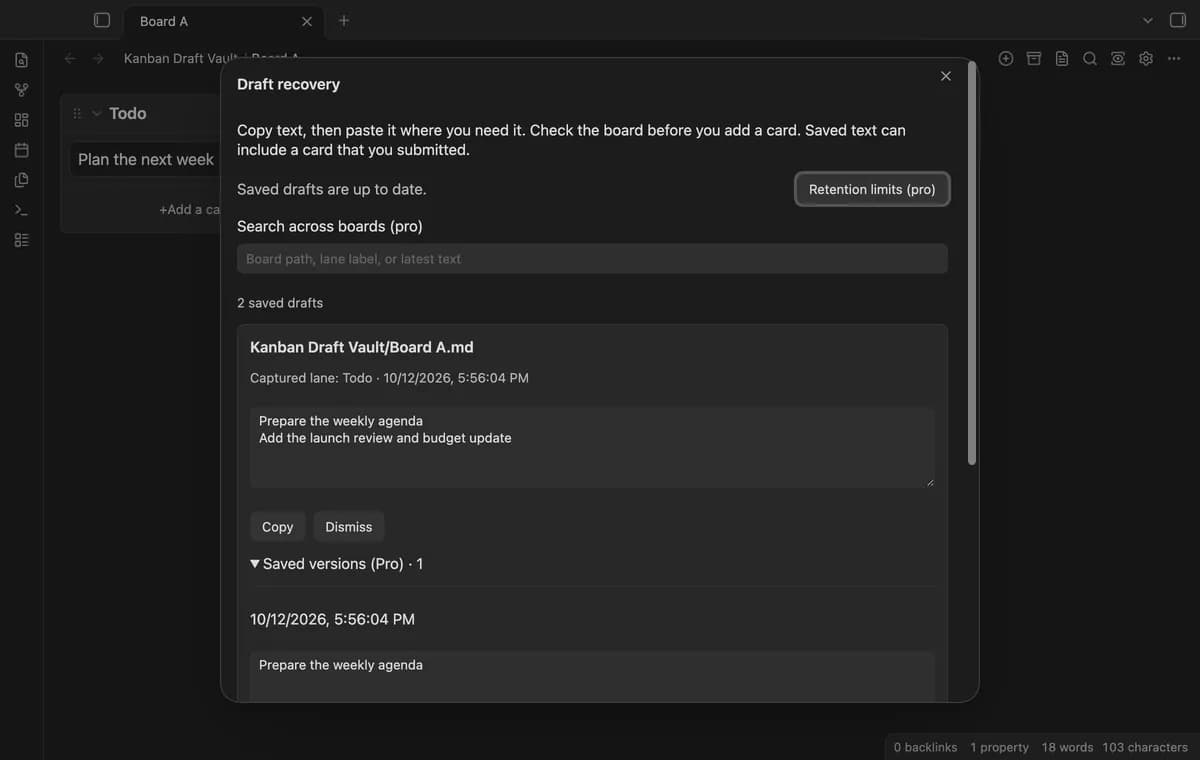
Task: Click the dialog vertical scrollbar
Action: tap(972, 265)
